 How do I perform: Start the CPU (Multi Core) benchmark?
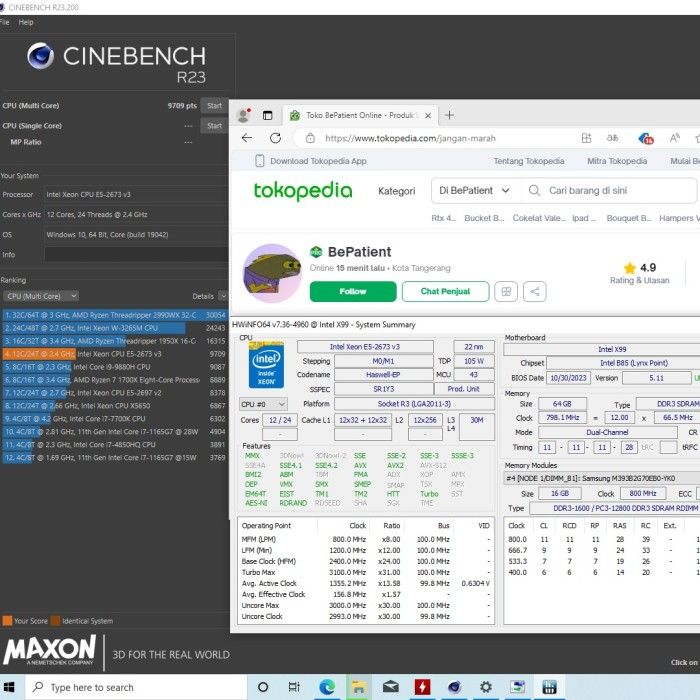click(x=214, y=106)
